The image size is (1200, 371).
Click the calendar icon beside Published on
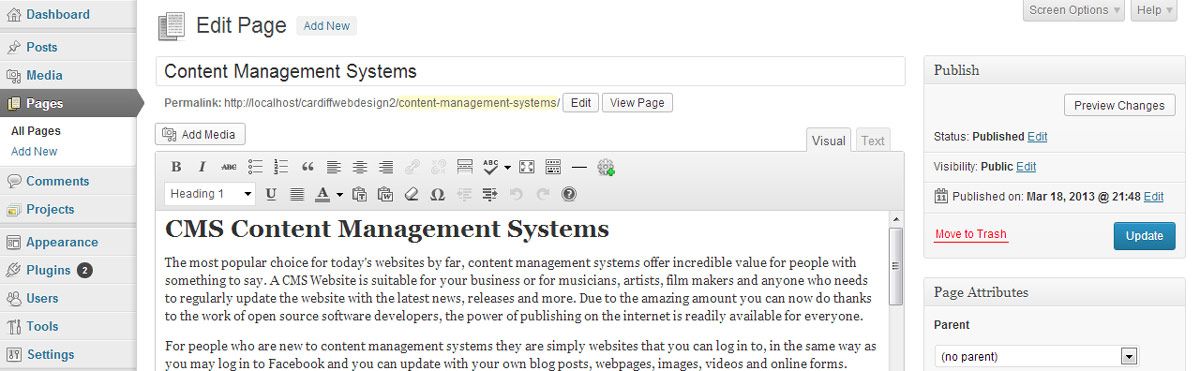[x=941, y=197]
